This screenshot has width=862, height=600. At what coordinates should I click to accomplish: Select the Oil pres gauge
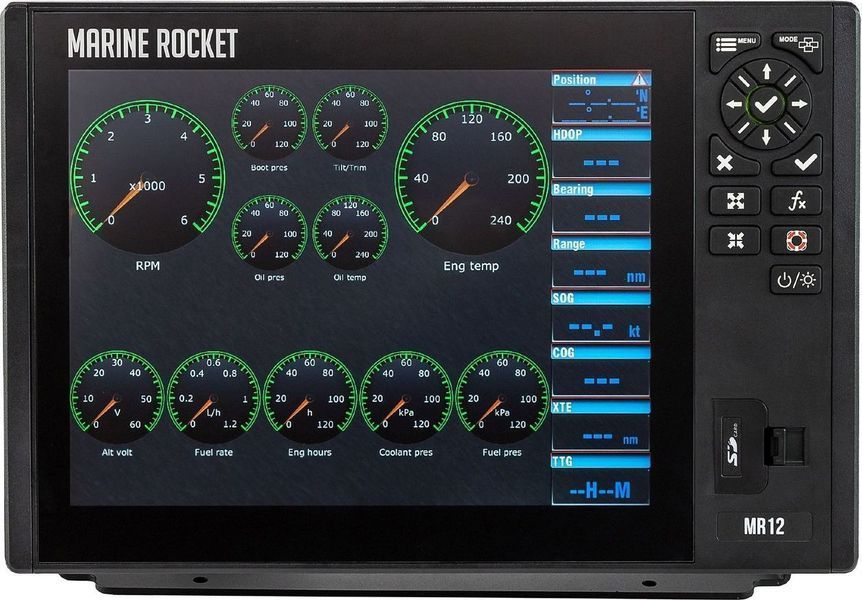click(269, 233)
